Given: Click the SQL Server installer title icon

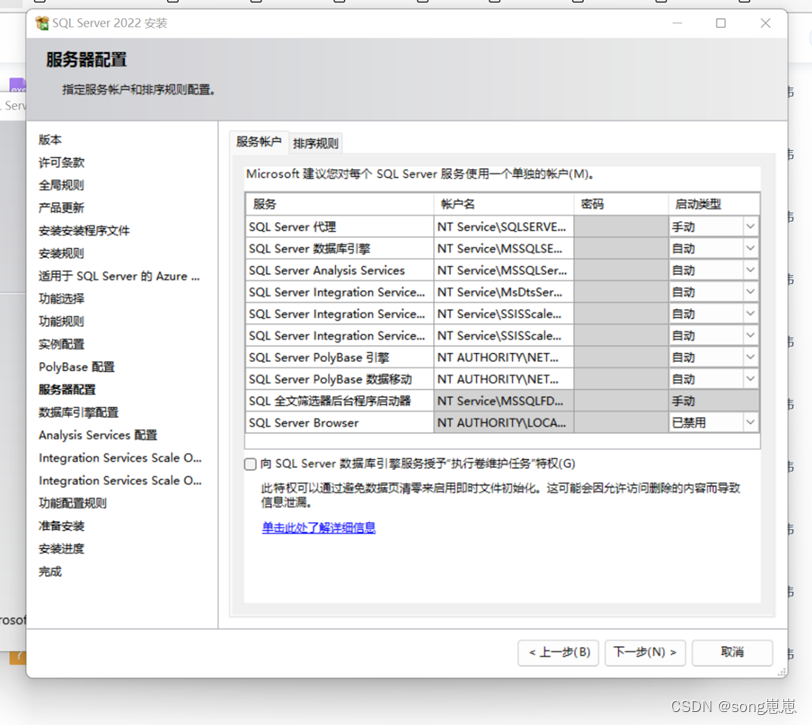Looking at the screenshot, I should [x=42, y=23].
